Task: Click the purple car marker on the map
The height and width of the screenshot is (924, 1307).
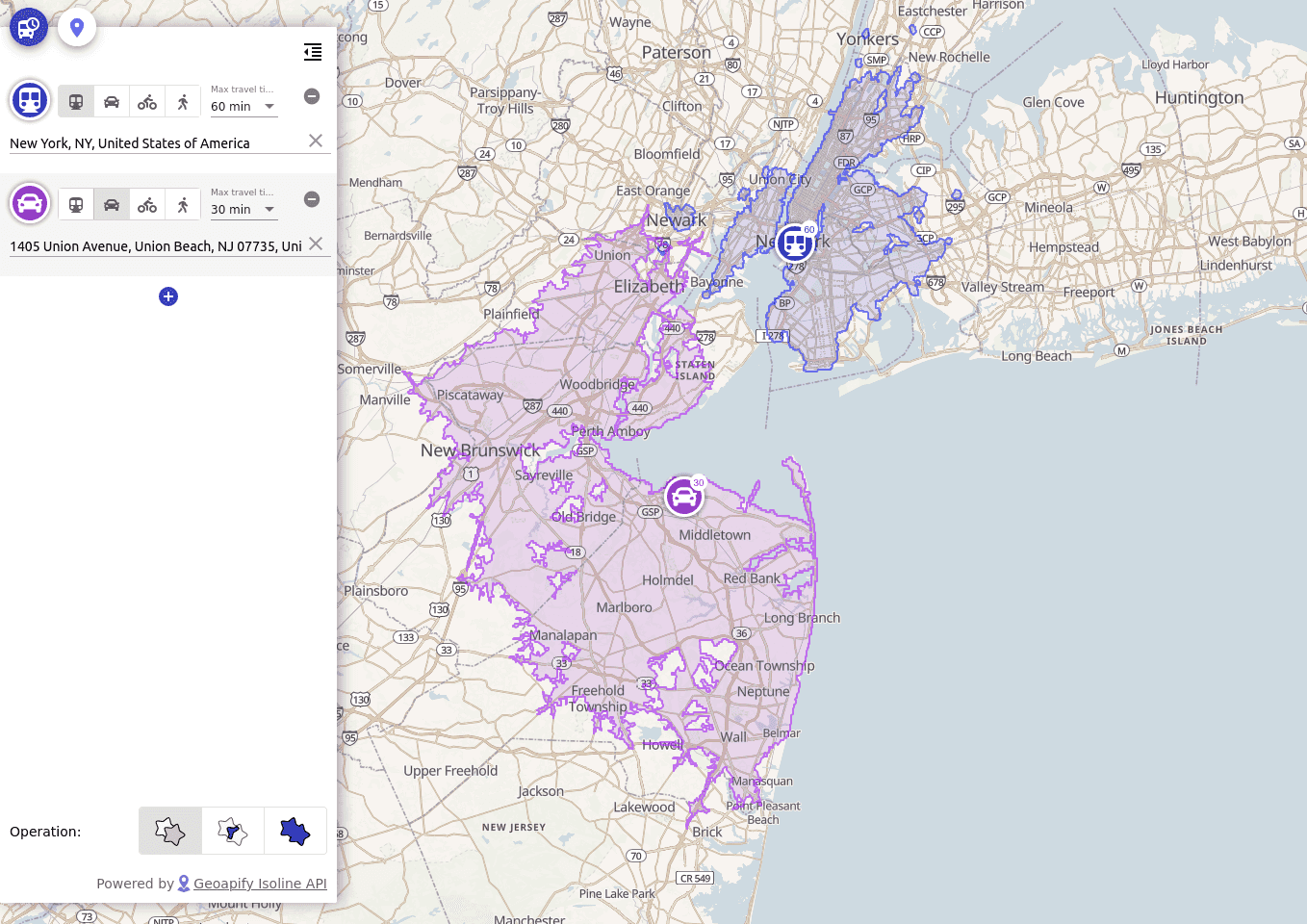Action: click(684, 497)
